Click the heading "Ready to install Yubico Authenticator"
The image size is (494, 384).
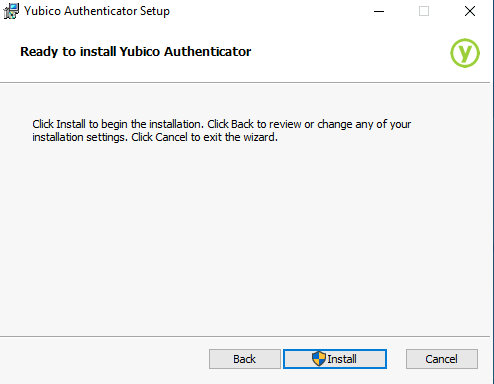[x=136, y=52]
